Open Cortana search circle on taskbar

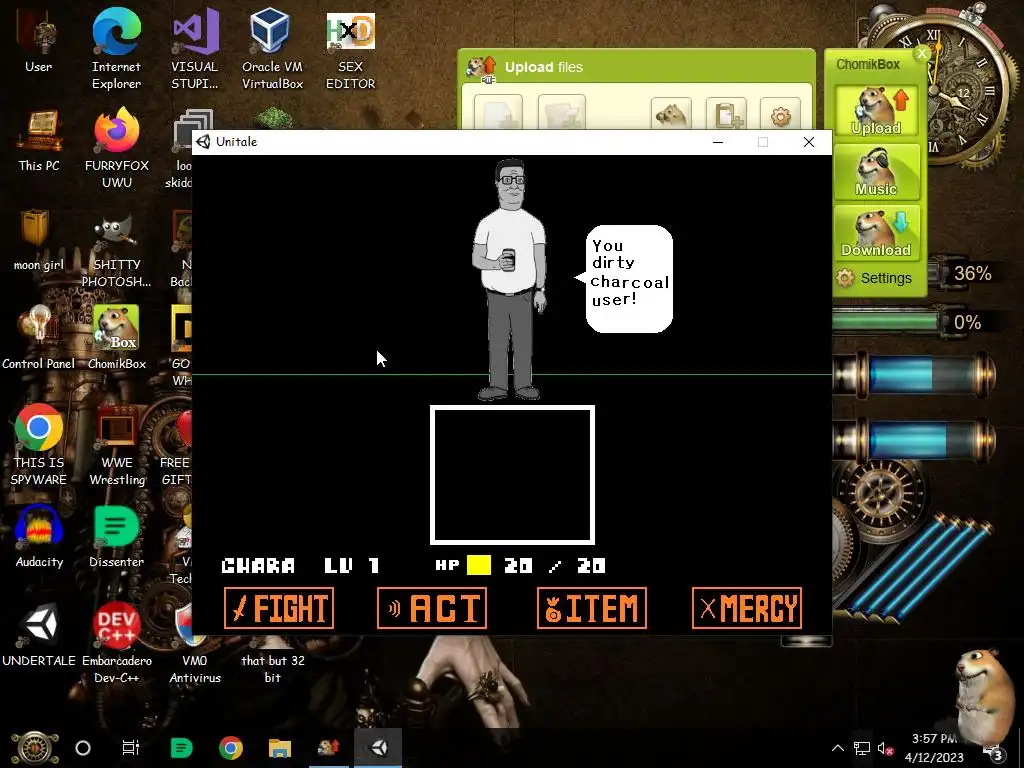83,748
